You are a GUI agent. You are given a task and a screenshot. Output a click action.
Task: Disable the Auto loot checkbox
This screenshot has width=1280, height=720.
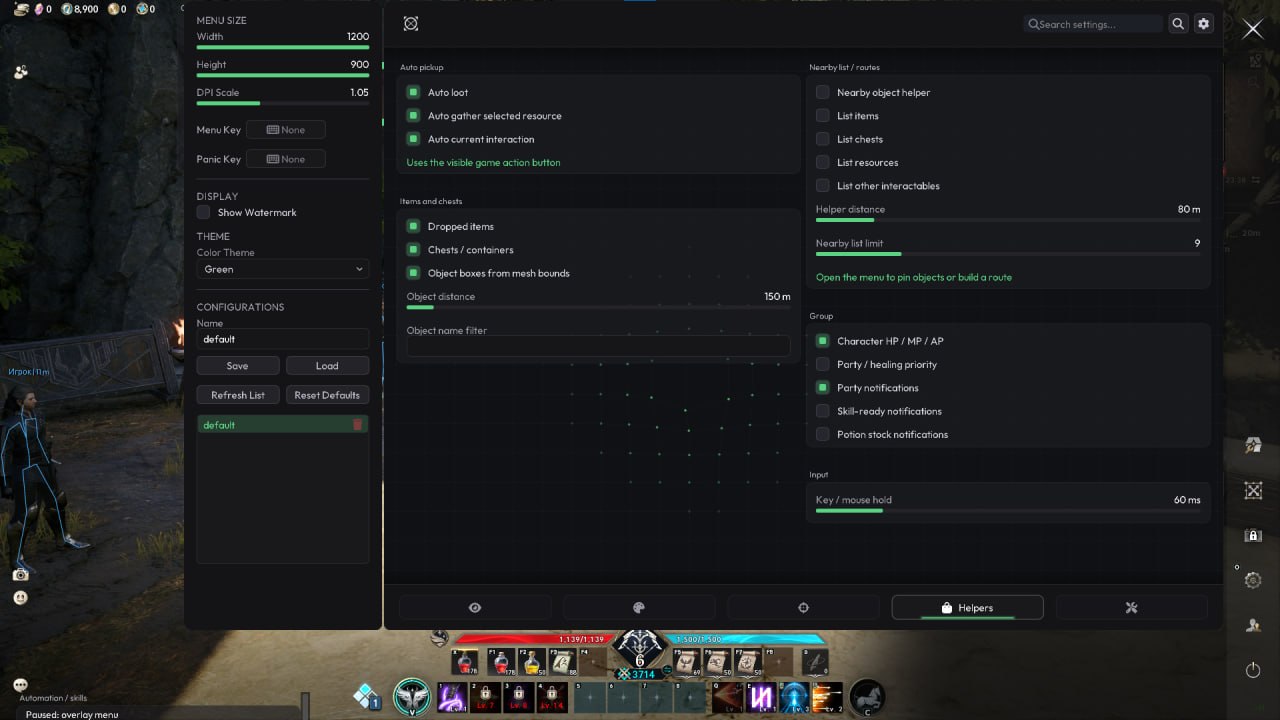click(413, 92)
